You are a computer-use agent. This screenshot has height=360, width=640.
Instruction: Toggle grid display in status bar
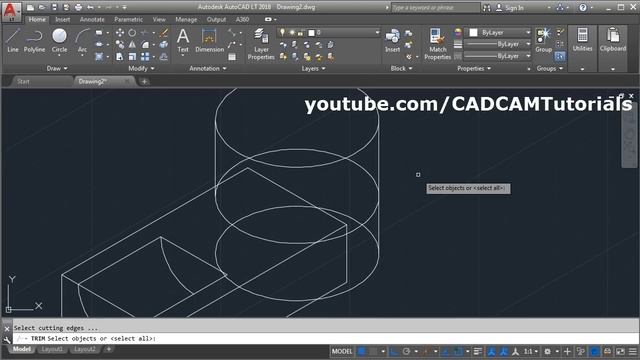tap(362, 351)
